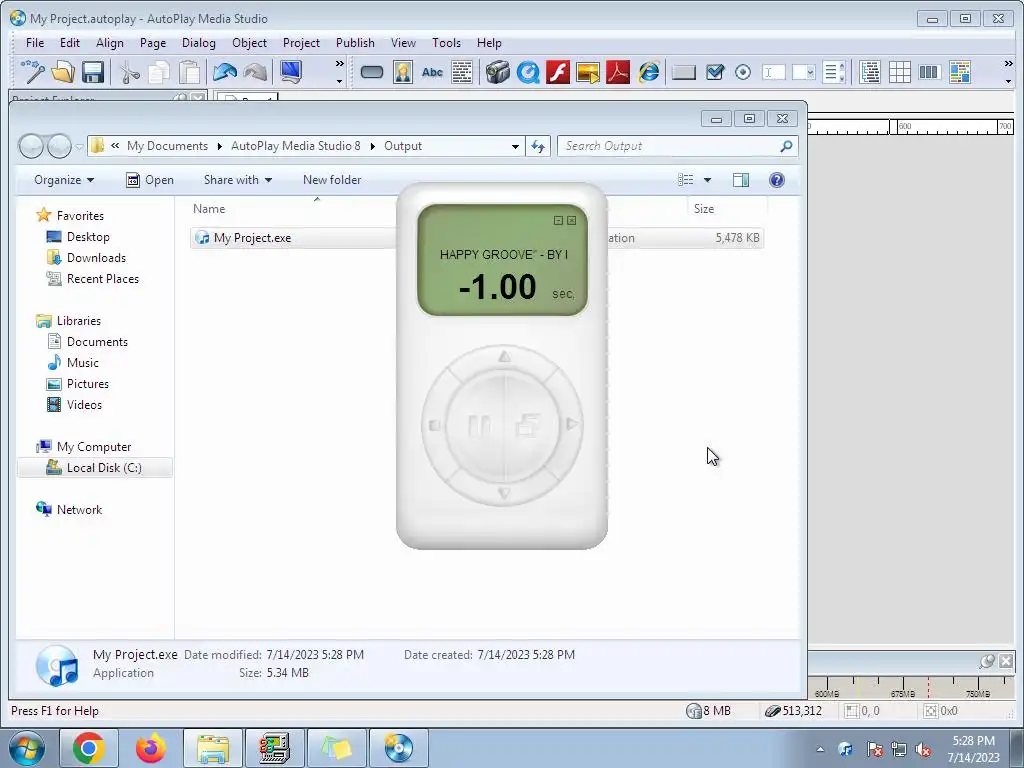The image size is (1024, 768).
Task: Click the Redo arrow icon
Action: [255, 72]
